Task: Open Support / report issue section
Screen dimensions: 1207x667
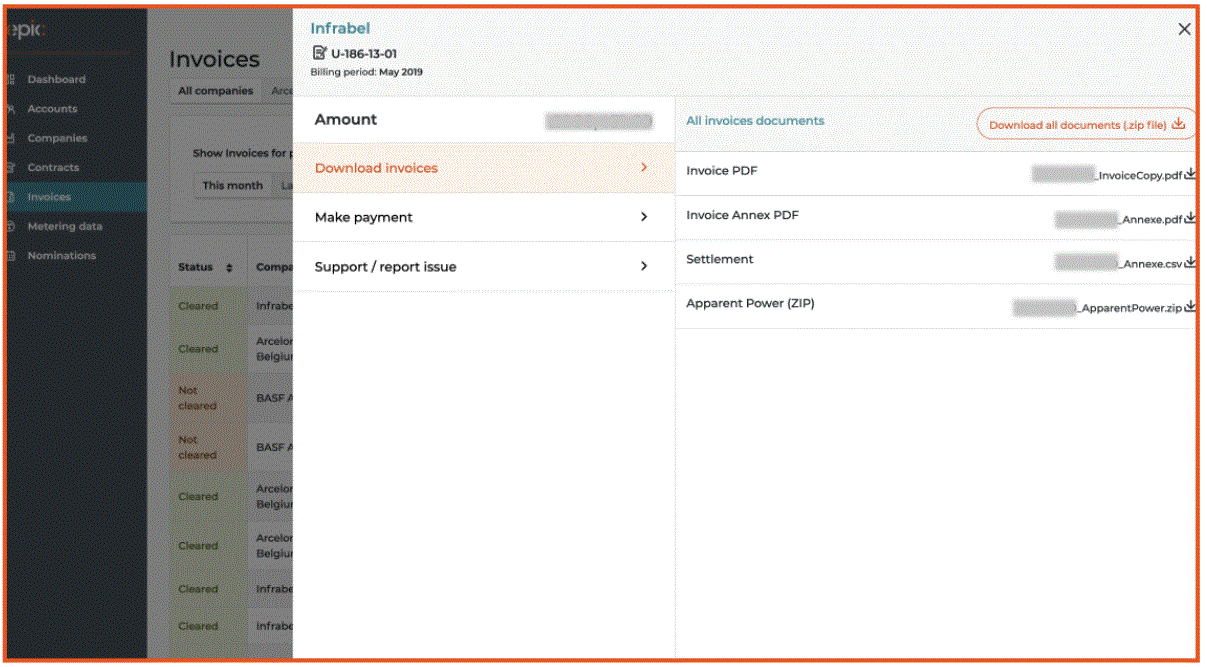Action: (x=484, y=267)
